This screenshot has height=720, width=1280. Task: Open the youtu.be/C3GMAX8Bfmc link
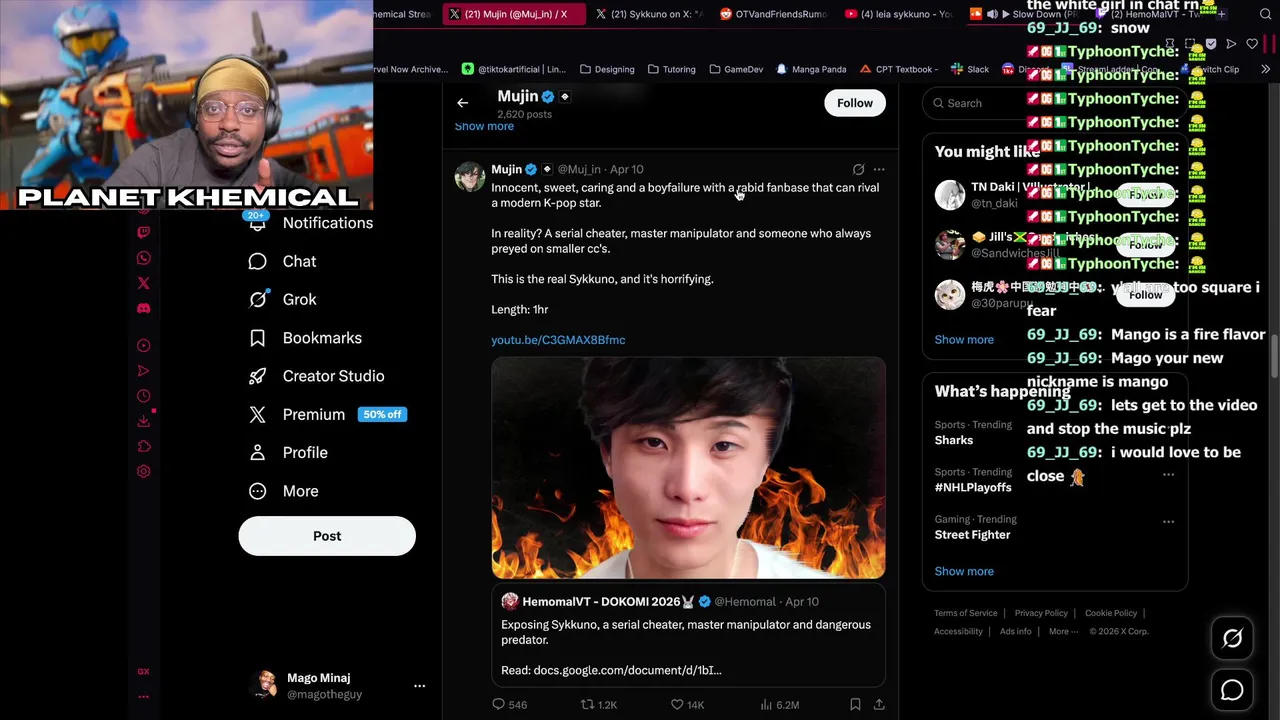558,340
